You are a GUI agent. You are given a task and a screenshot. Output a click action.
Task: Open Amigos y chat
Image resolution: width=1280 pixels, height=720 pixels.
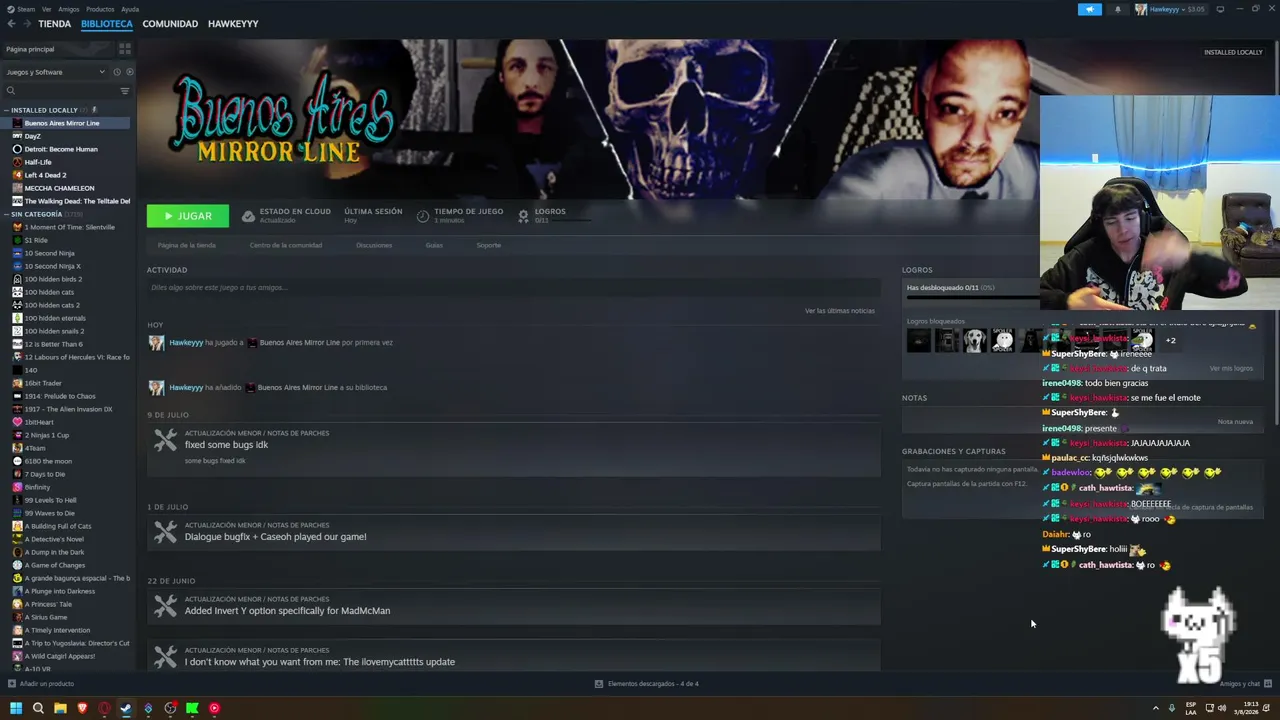[1240, 684]
